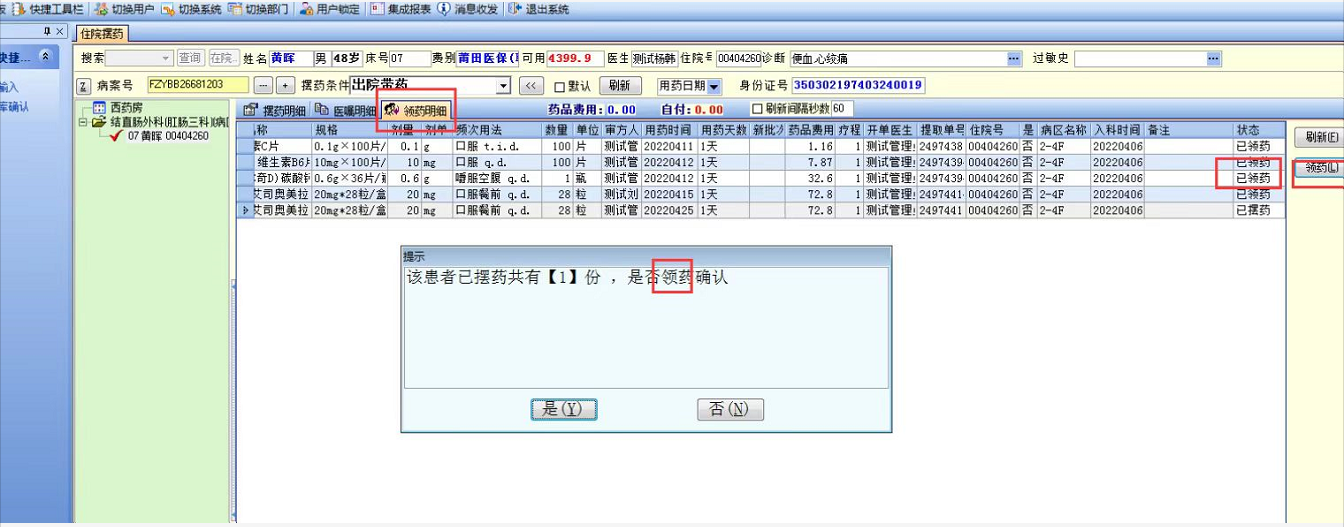Click the 切换系统 icon
This screenshot has width=1344, height=527.
tap(168, 9)
